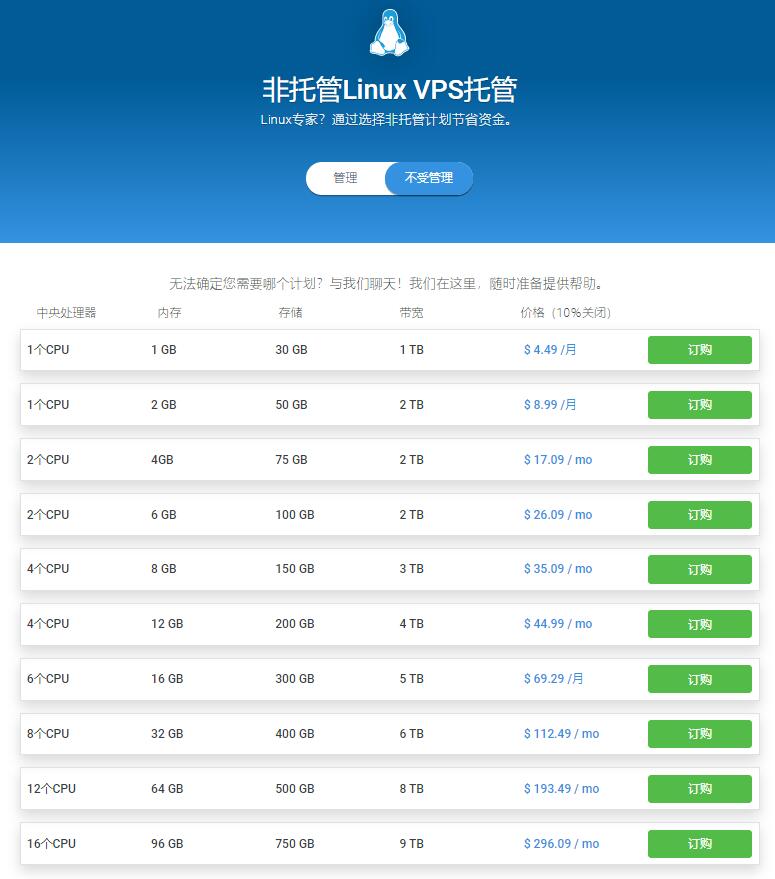Image resolution: width=775 pixels, height=879 pixels.
Task: Click the $4.49 /月 price link
Action: coord(550,350)
